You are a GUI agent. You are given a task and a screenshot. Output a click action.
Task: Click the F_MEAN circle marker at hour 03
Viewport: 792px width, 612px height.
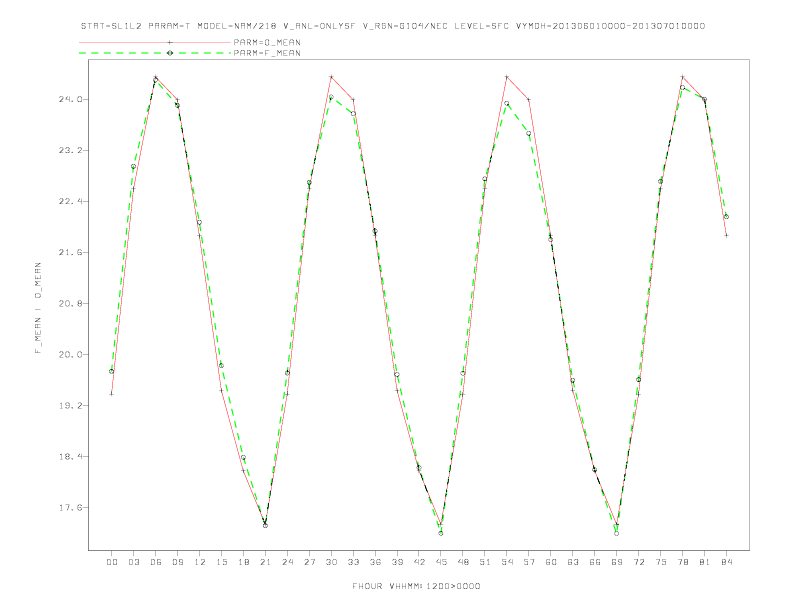pyautogui.click(x=133, y=167)
